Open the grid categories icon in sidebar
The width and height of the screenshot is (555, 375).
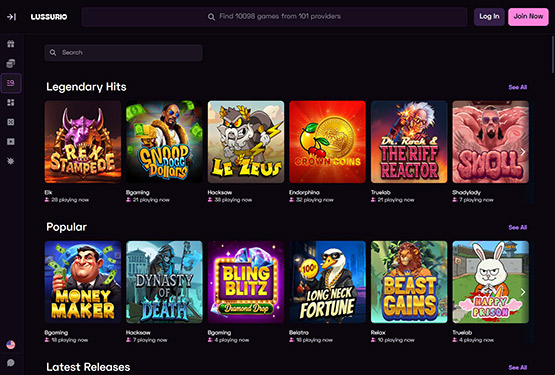pyautogui.click(x=11, y=102)
